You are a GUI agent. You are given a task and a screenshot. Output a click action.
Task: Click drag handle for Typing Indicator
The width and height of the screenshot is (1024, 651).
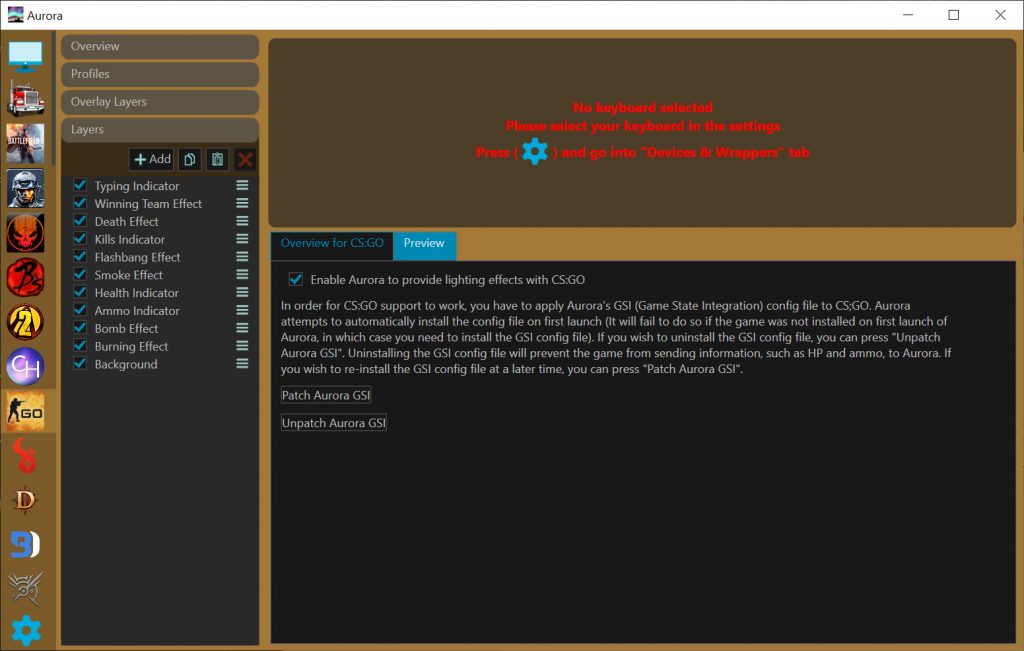point(242,186)
